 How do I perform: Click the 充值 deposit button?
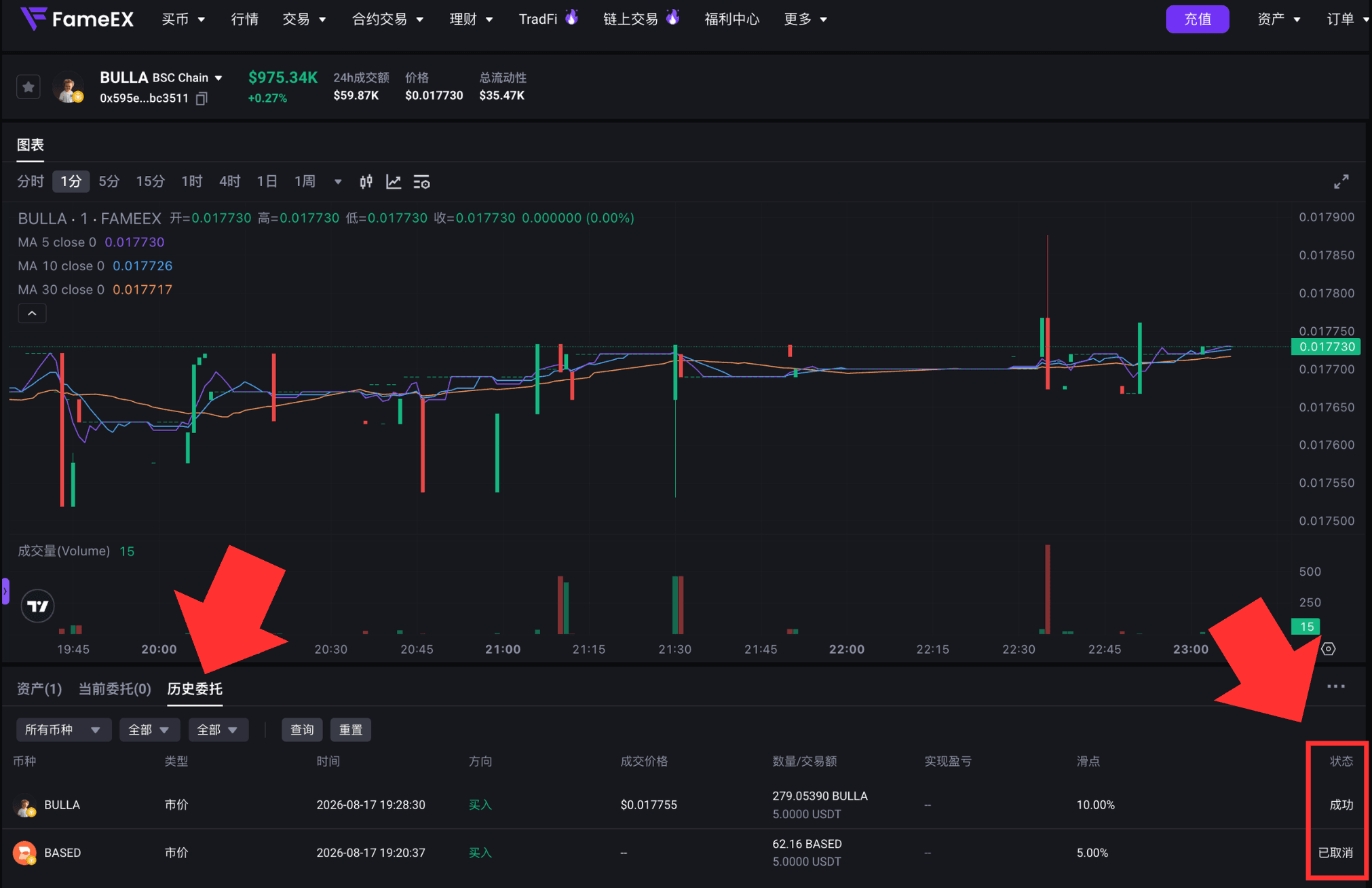(1197, 19)
